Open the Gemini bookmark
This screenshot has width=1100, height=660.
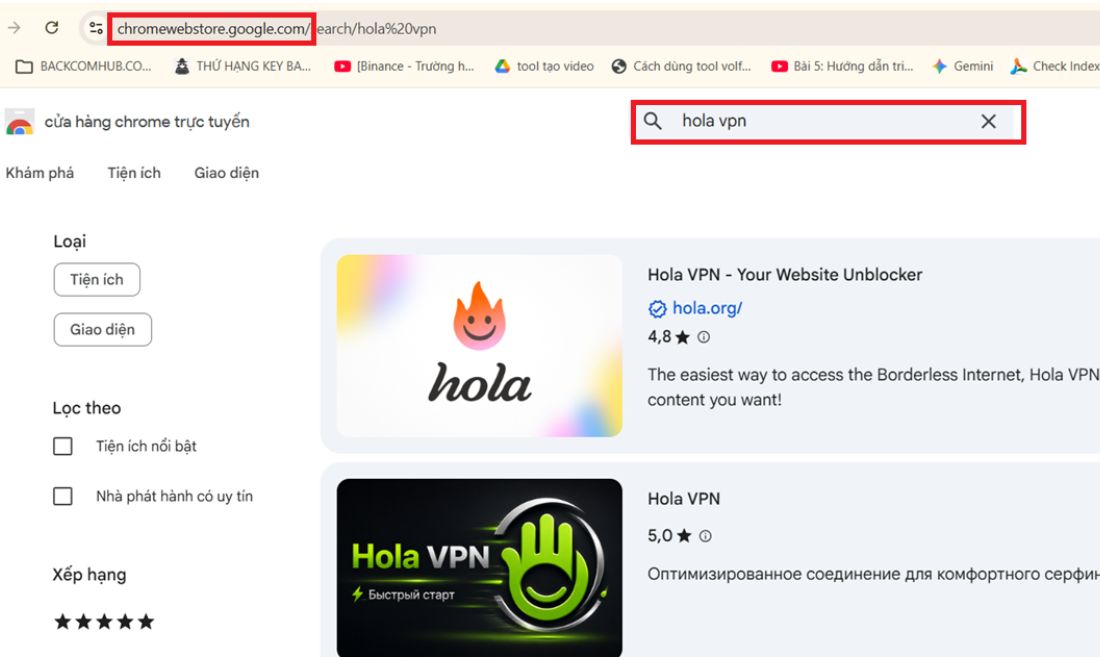pyautogui.click(x=962, y=67)
